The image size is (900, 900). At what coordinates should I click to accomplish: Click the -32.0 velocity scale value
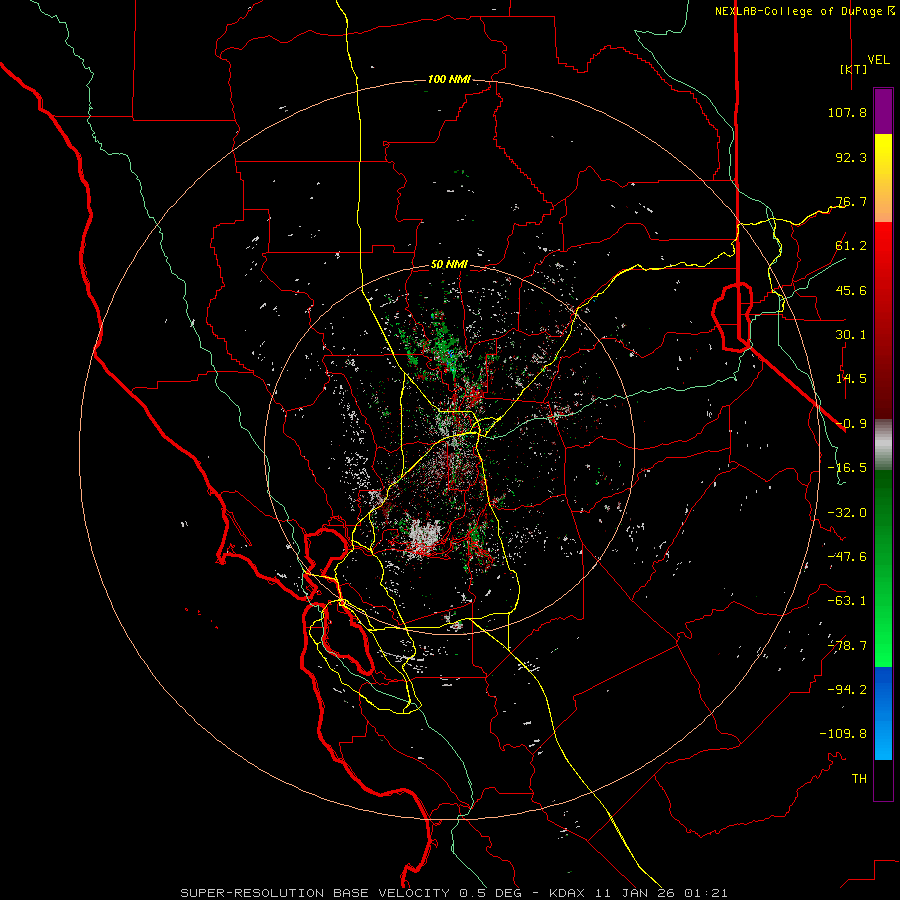[847, 513]
